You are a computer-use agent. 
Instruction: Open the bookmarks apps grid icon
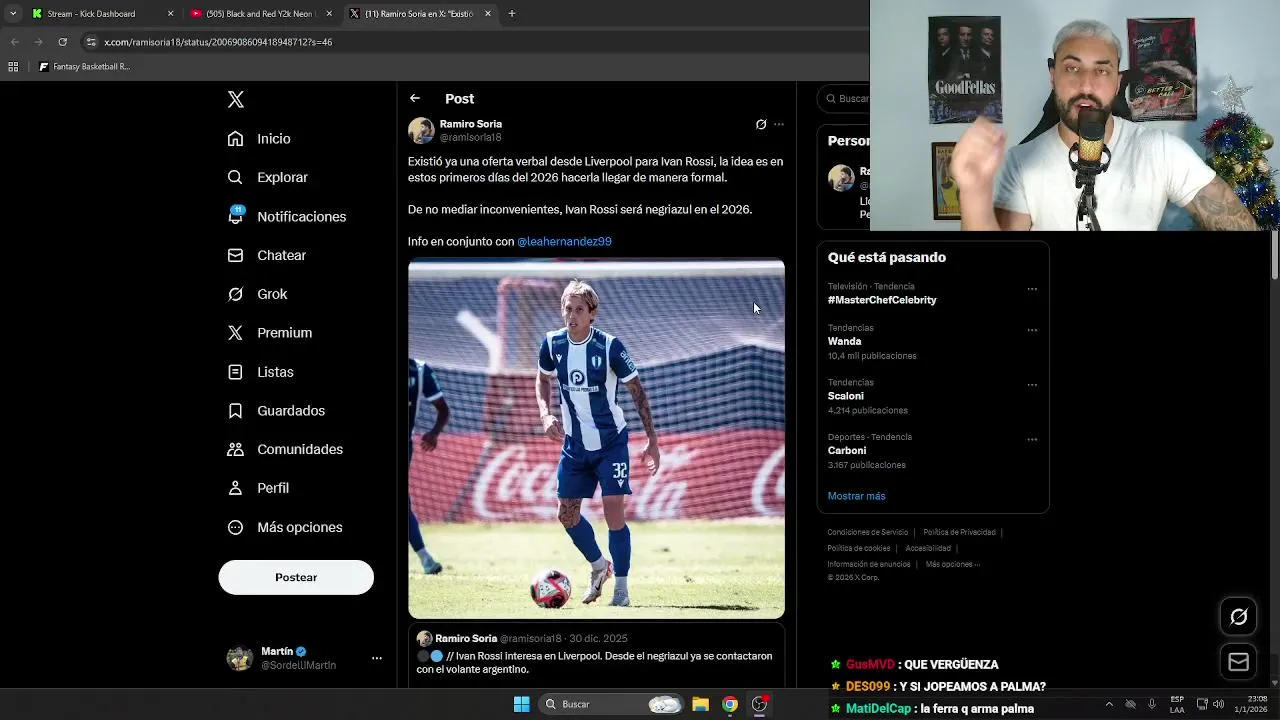pyautogui.click(x=13, y=67)
